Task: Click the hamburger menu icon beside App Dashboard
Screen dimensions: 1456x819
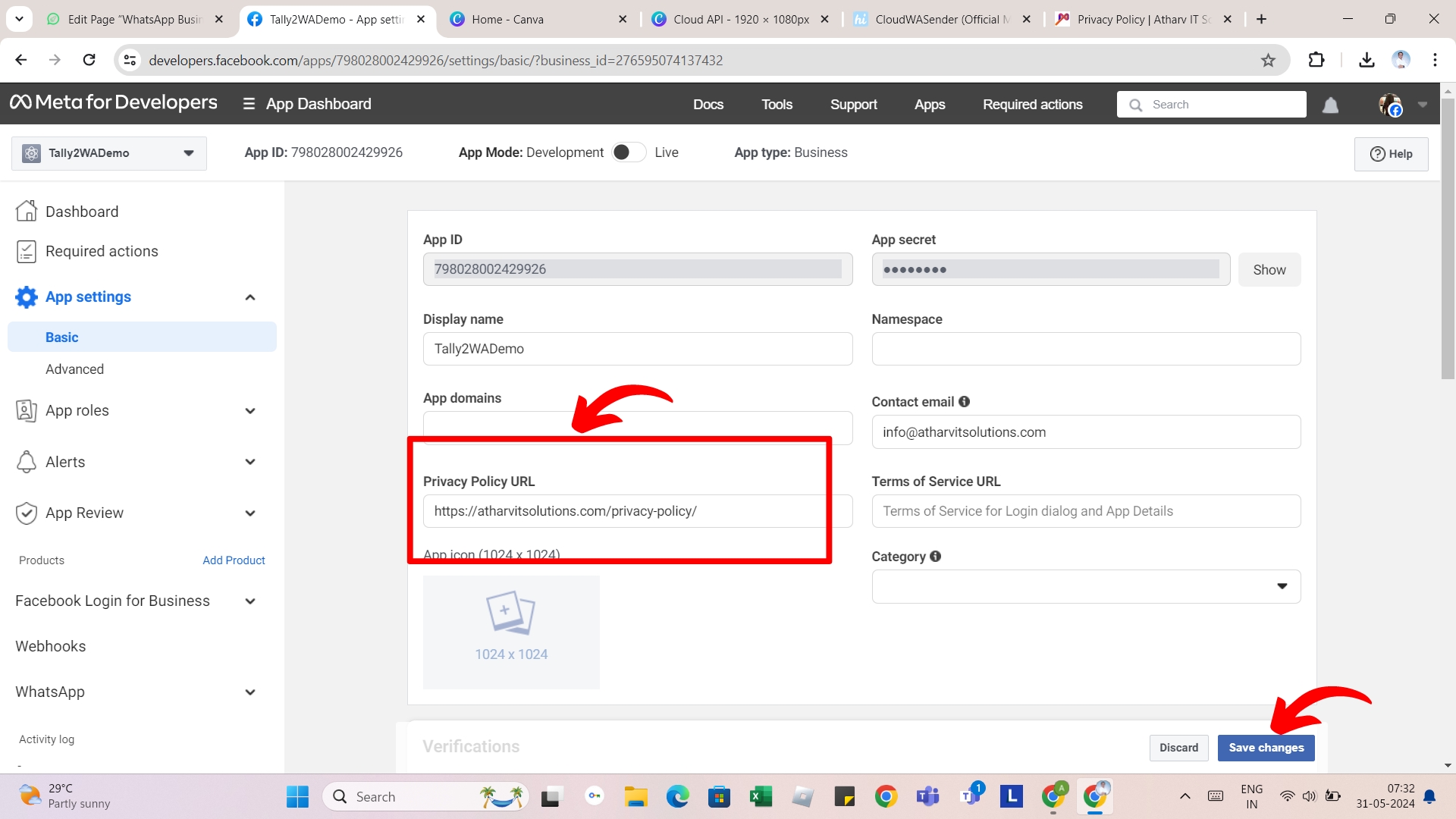Action: point(249,104)
